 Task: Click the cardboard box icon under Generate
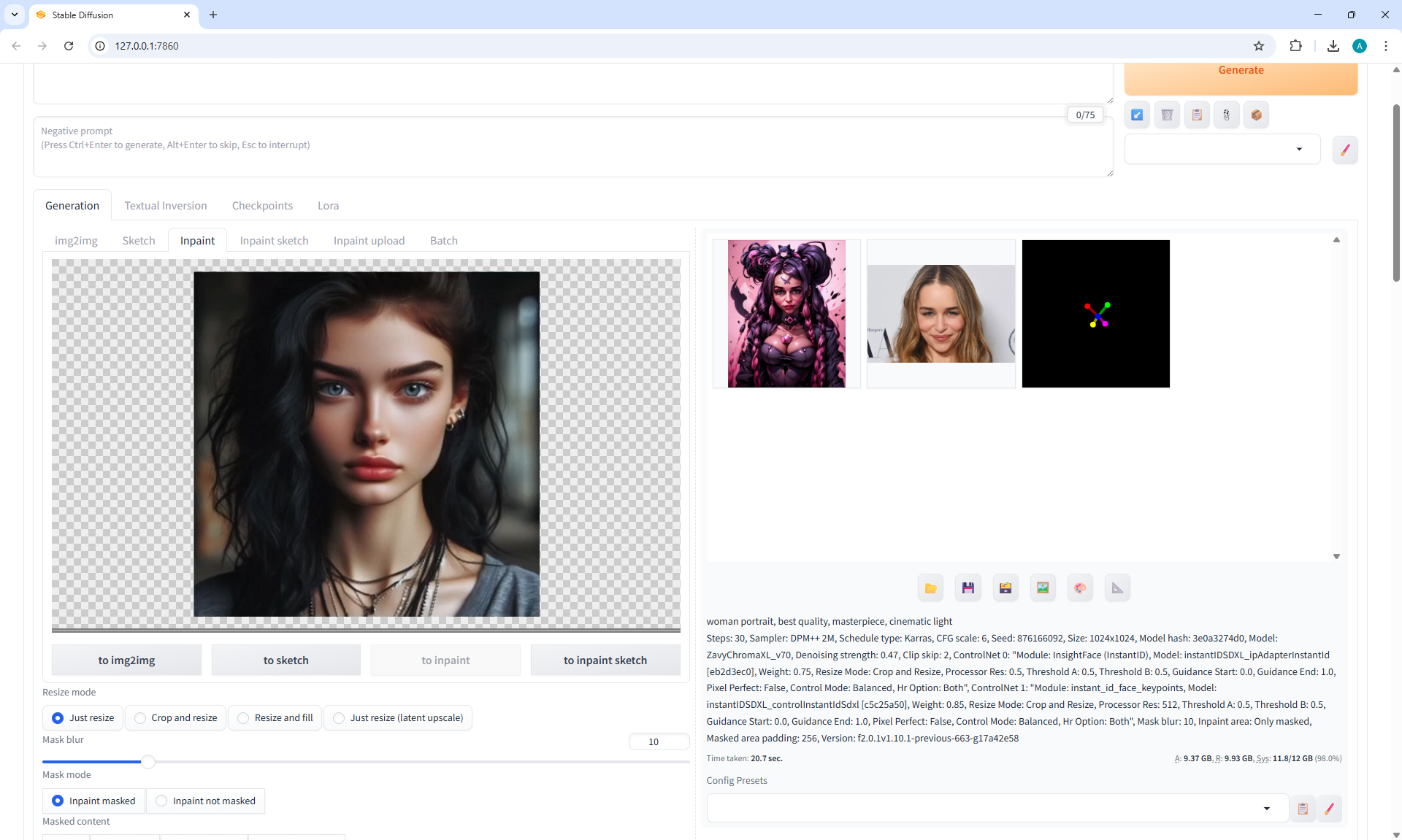tap(1256, 115)
